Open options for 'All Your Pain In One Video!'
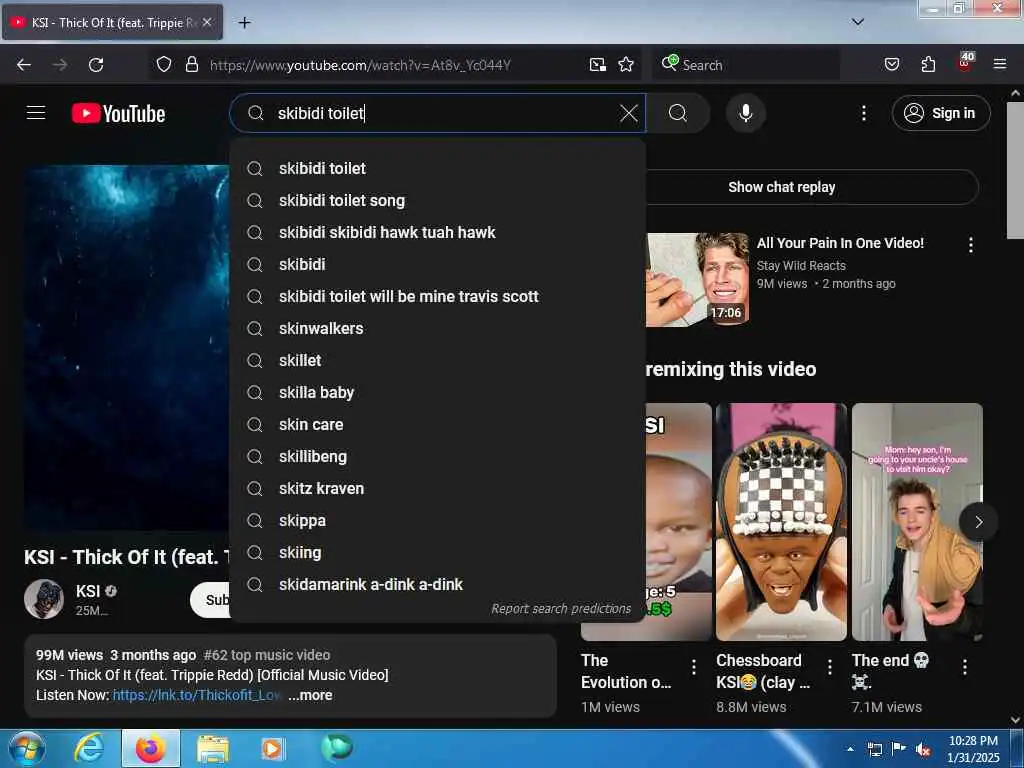Screen dimensions: 1024x768 point(970,245)
